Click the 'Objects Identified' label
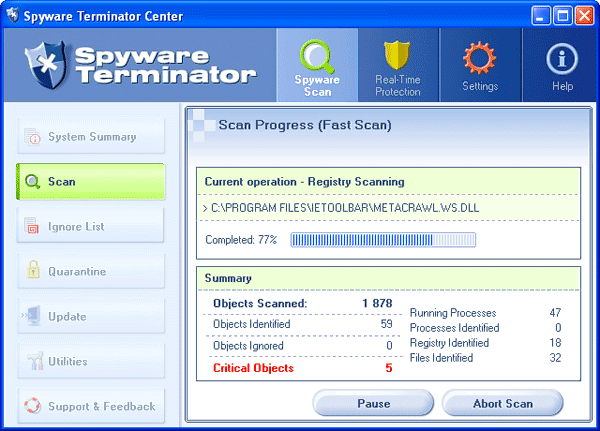The image size is (600, 431). pyautogui.click(x=251, y=324)
